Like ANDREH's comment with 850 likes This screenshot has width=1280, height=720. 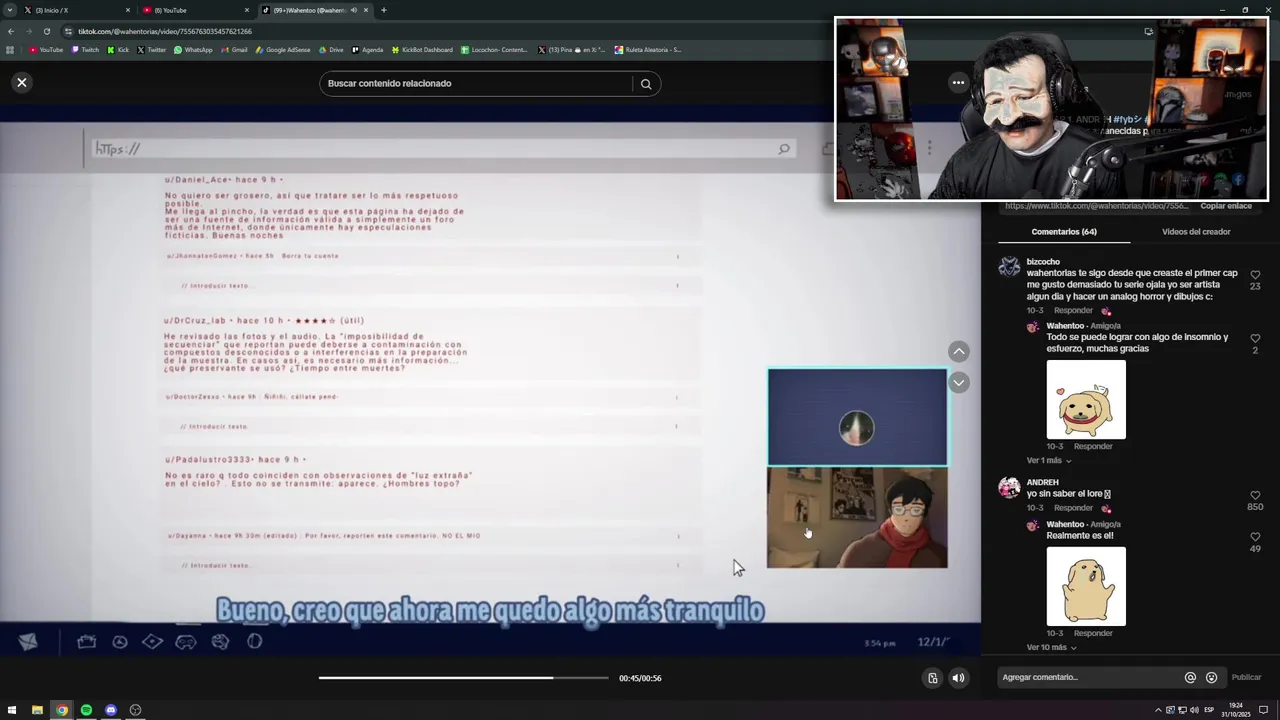[1255, 496]
